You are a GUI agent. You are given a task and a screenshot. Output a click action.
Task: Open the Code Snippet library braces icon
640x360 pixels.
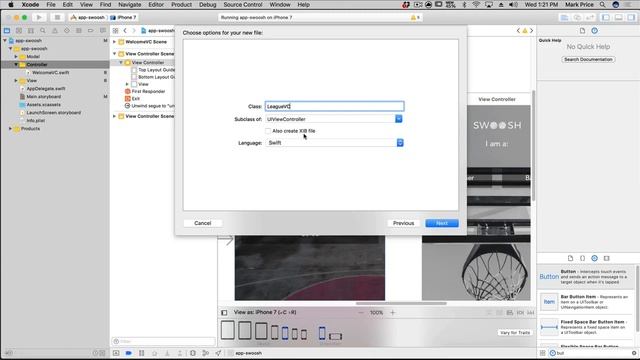[x=582, y=258]
